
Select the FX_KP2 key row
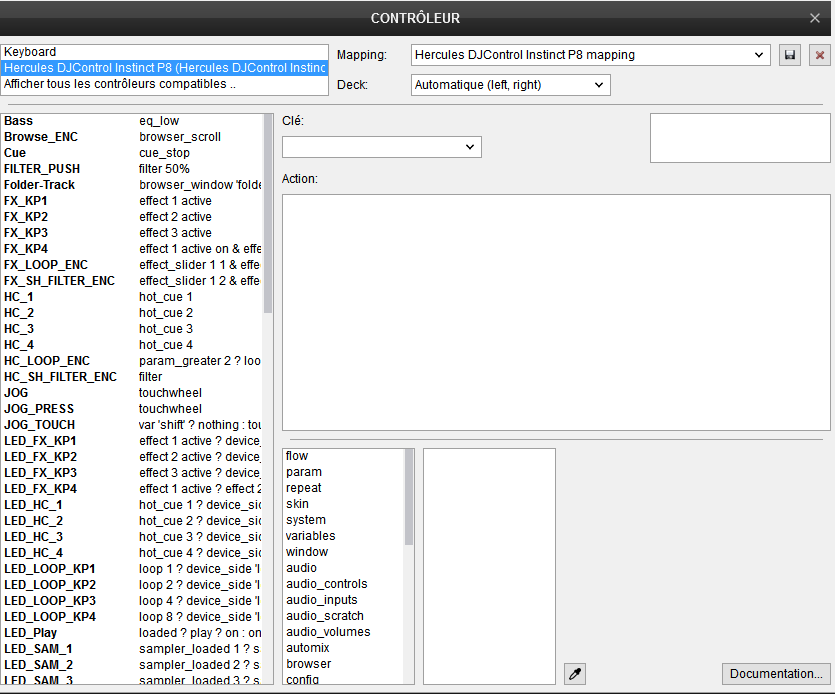point(133,217)
